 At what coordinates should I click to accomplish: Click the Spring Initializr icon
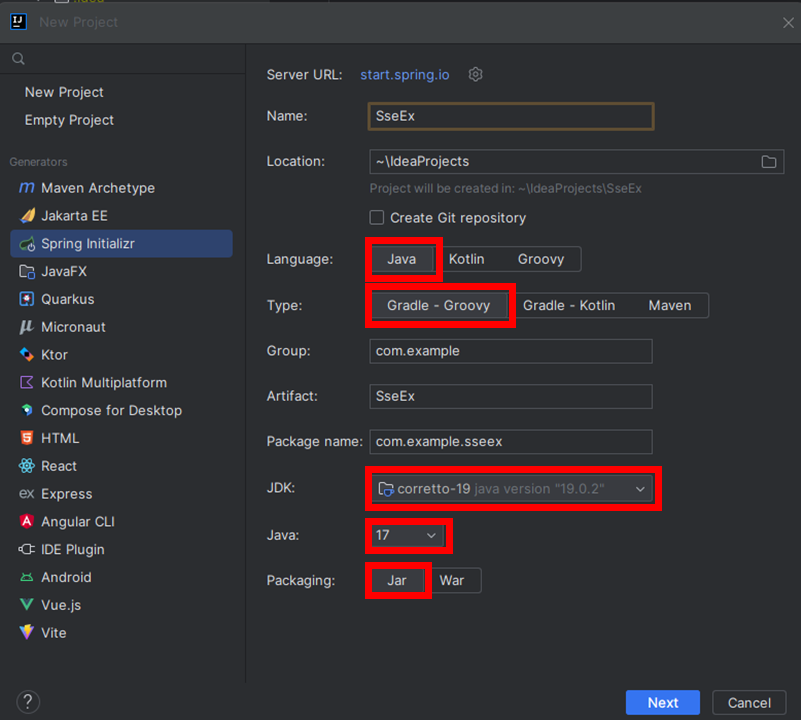point(27,244)
